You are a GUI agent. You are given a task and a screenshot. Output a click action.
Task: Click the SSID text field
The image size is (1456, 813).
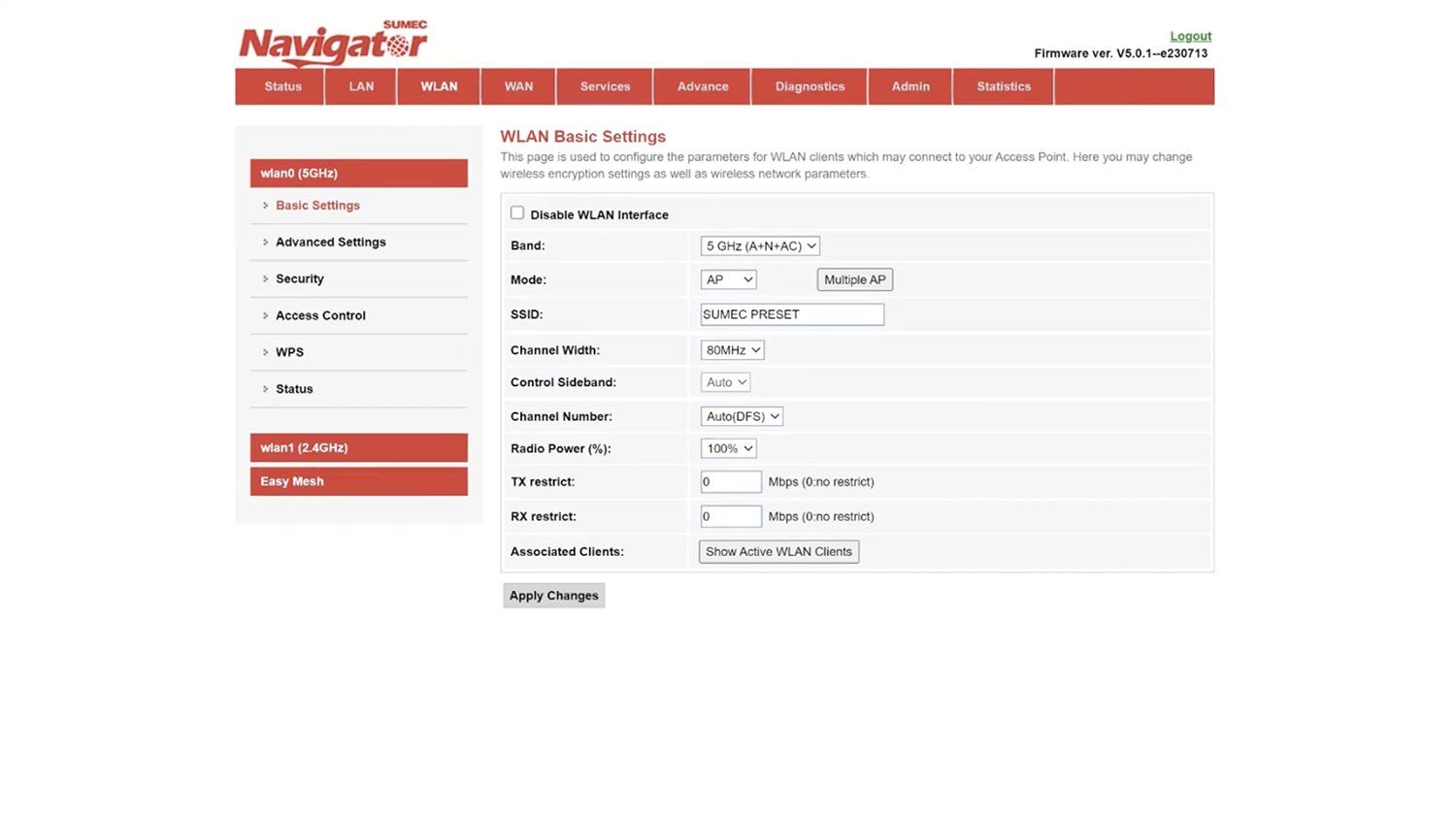pyautogui.click(x=792, y=314)
